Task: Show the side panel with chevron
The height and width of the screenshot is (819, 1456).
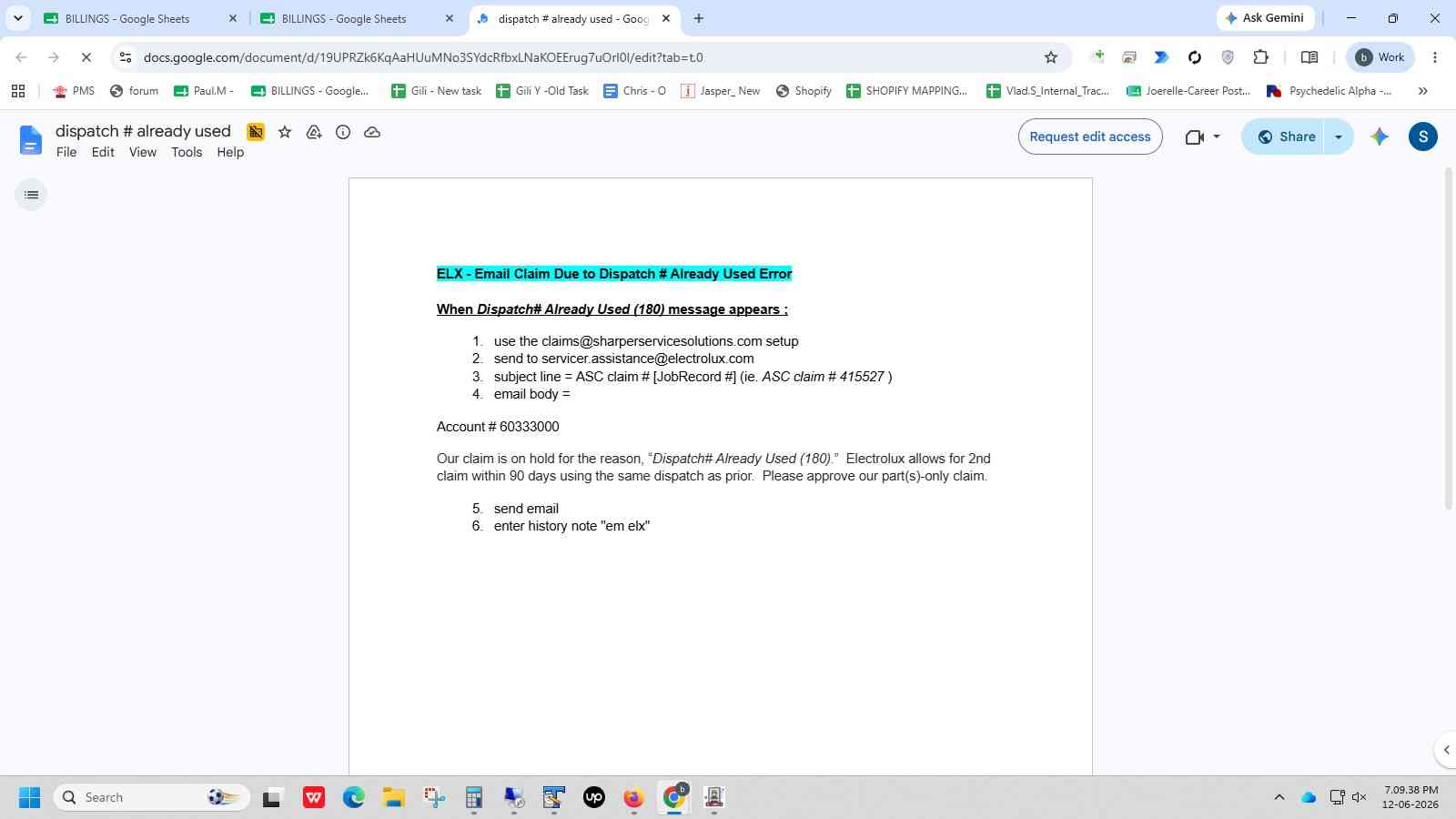Action: coord(1446,750)
